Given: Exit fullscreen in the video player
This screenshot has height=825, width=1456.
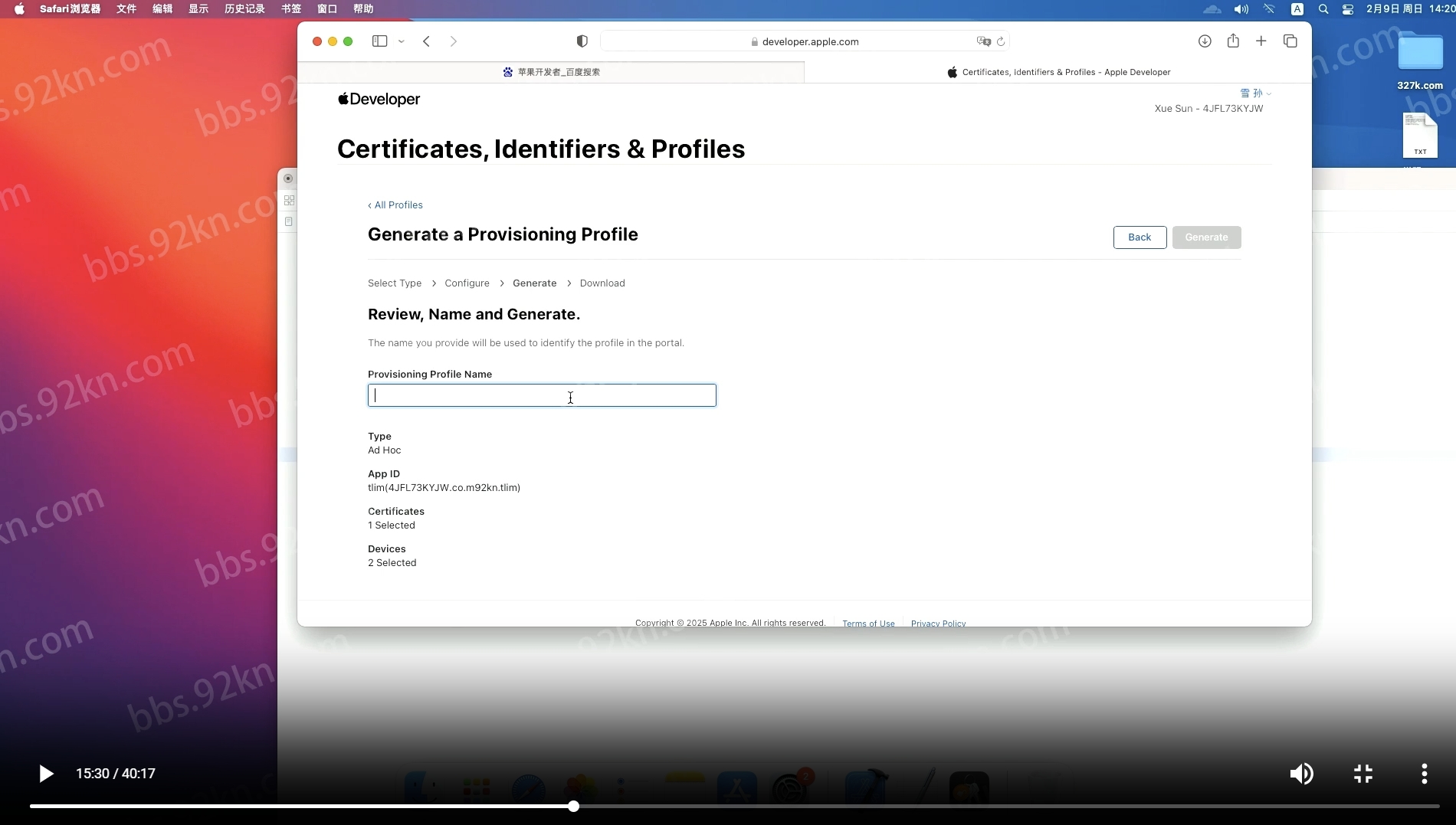Looking at the screenshot, I should (x=1363, y=774).
